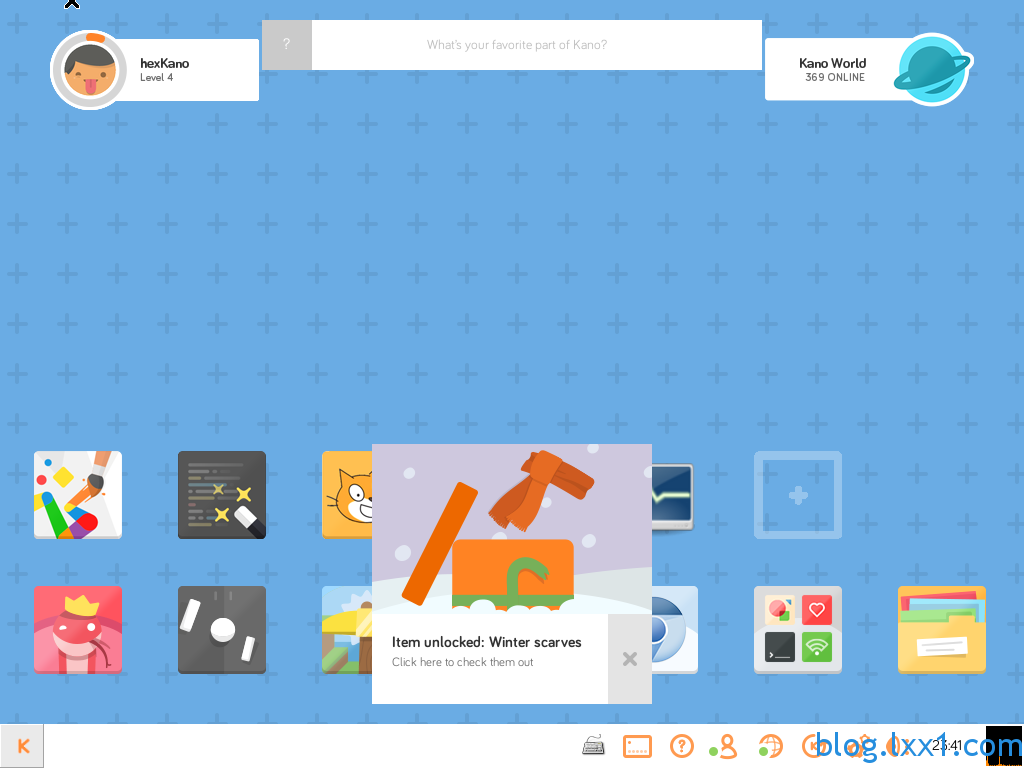Open the user account icon in taskbar
The image size is (1024, 768).
(x=724, y=746)
